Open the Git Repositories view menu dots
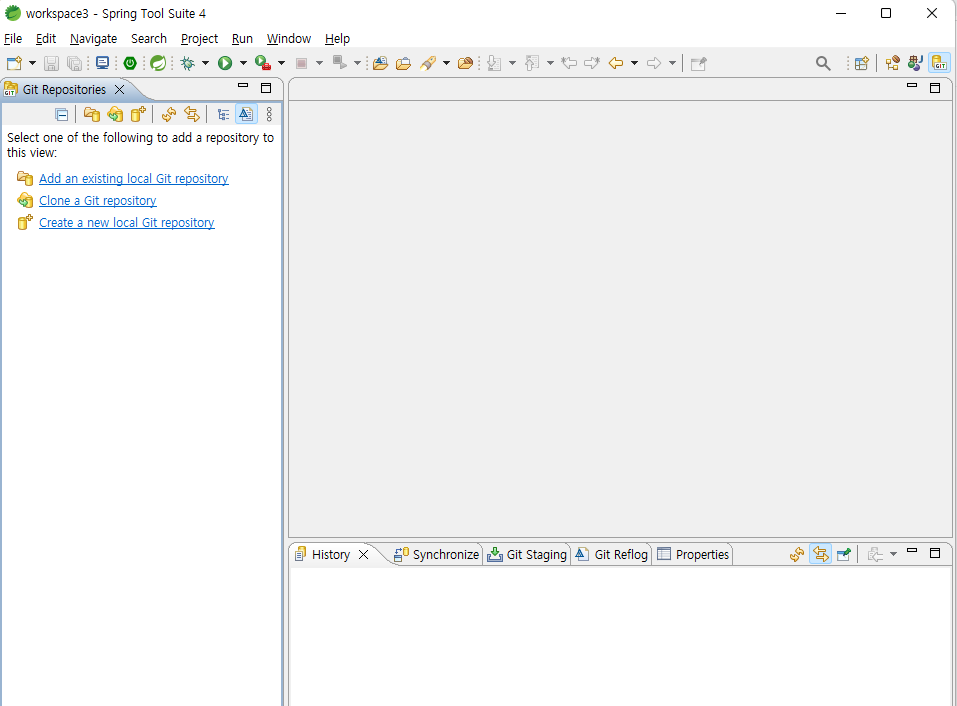 coord(269,114)
